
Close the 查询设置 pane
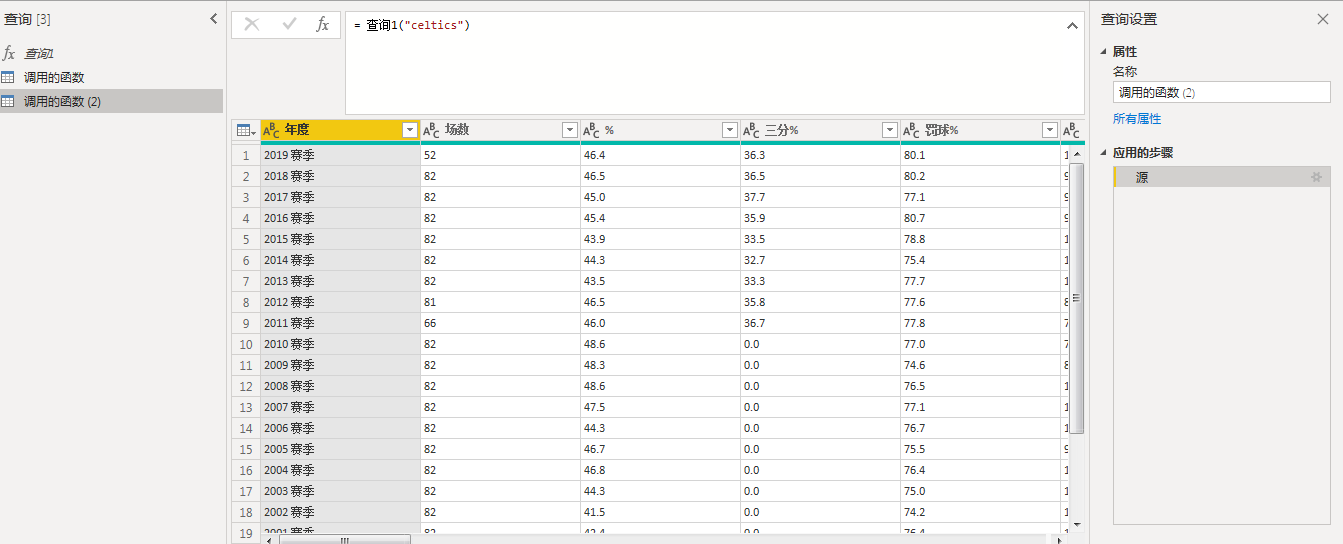(x=1323, y=19)
